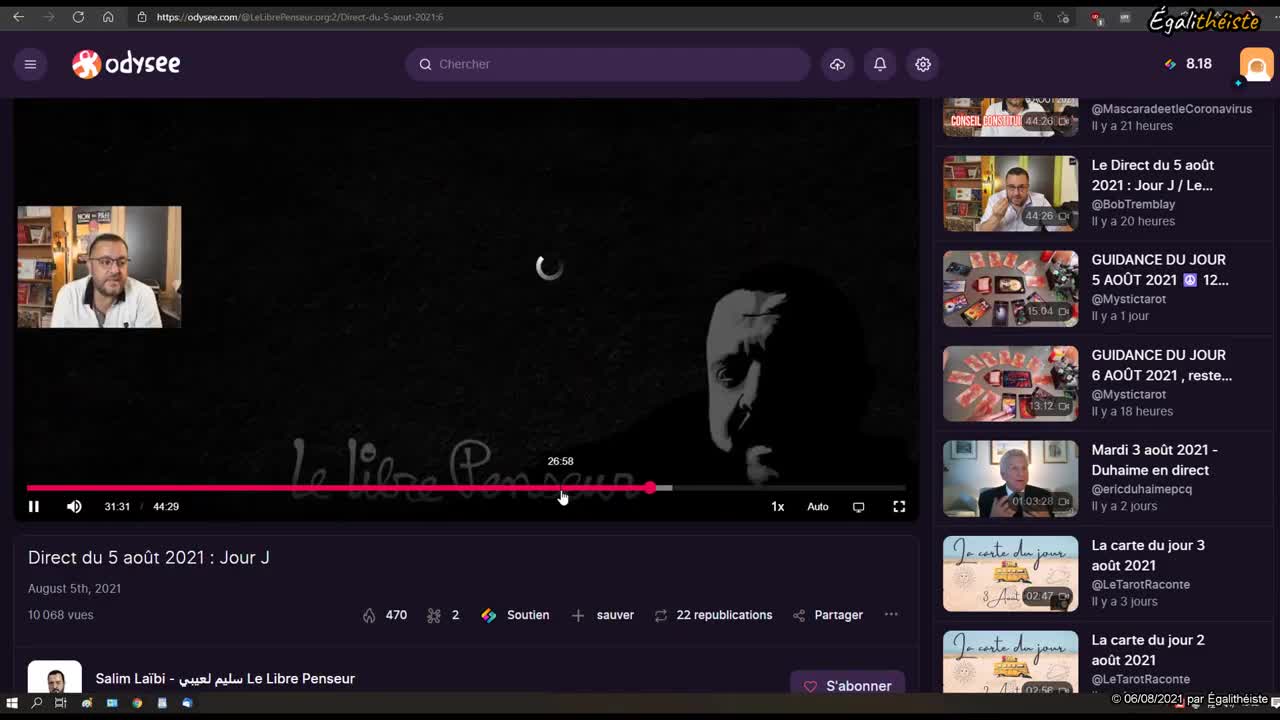Viewport: 1280px width, 720px height.
Task: Pause the video playback
Action: pos(33,506)
